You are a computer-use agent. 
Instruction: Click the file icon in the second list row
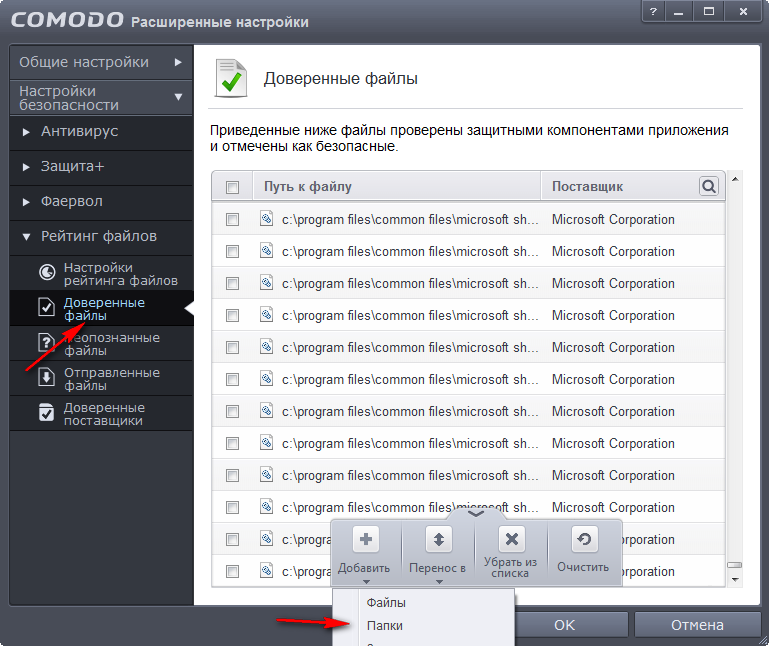pyautogui.click(x=266, y=250)
